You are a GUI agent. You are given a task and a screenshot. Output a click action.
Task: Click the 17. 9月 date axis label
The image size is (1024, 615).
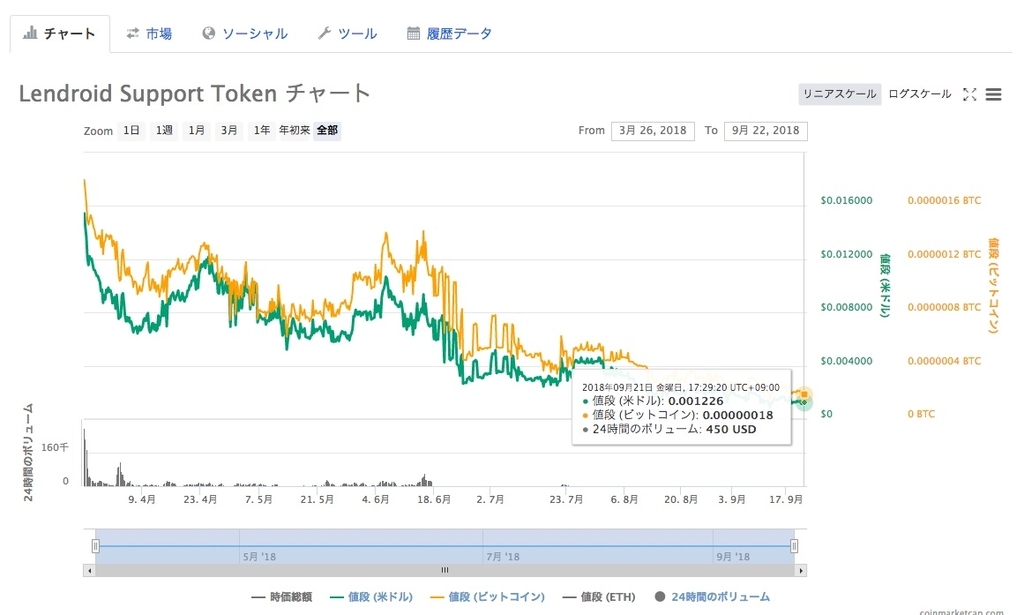coord(786,499)
